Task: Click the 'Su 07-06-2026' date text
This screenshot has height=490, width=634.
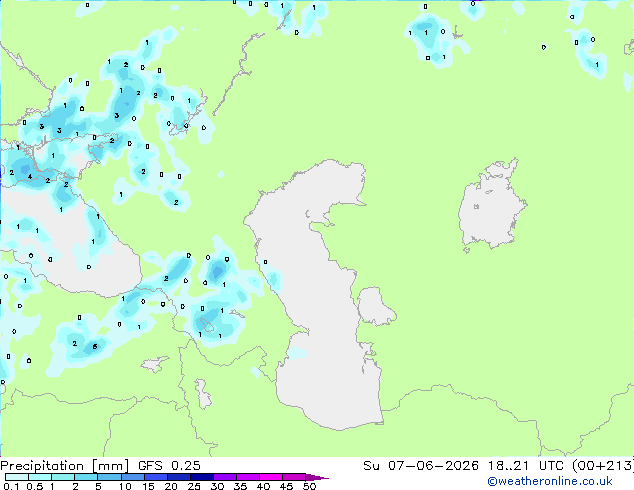Action: point(421,466)
